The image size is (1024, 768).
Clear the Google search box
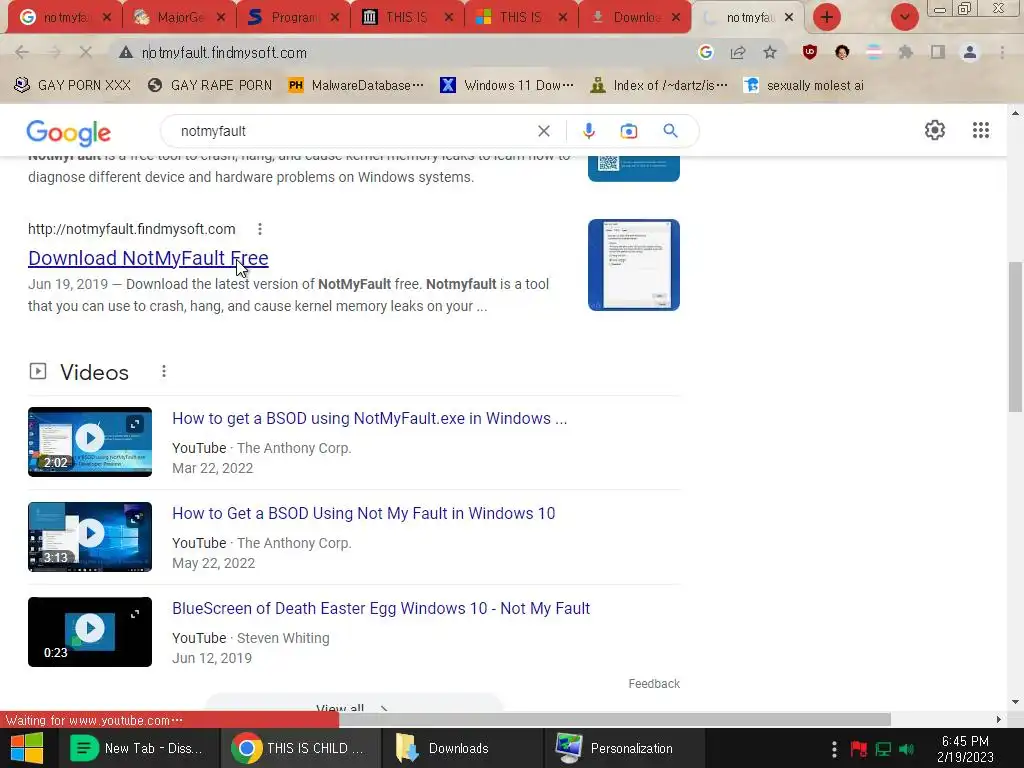point(543,131)
